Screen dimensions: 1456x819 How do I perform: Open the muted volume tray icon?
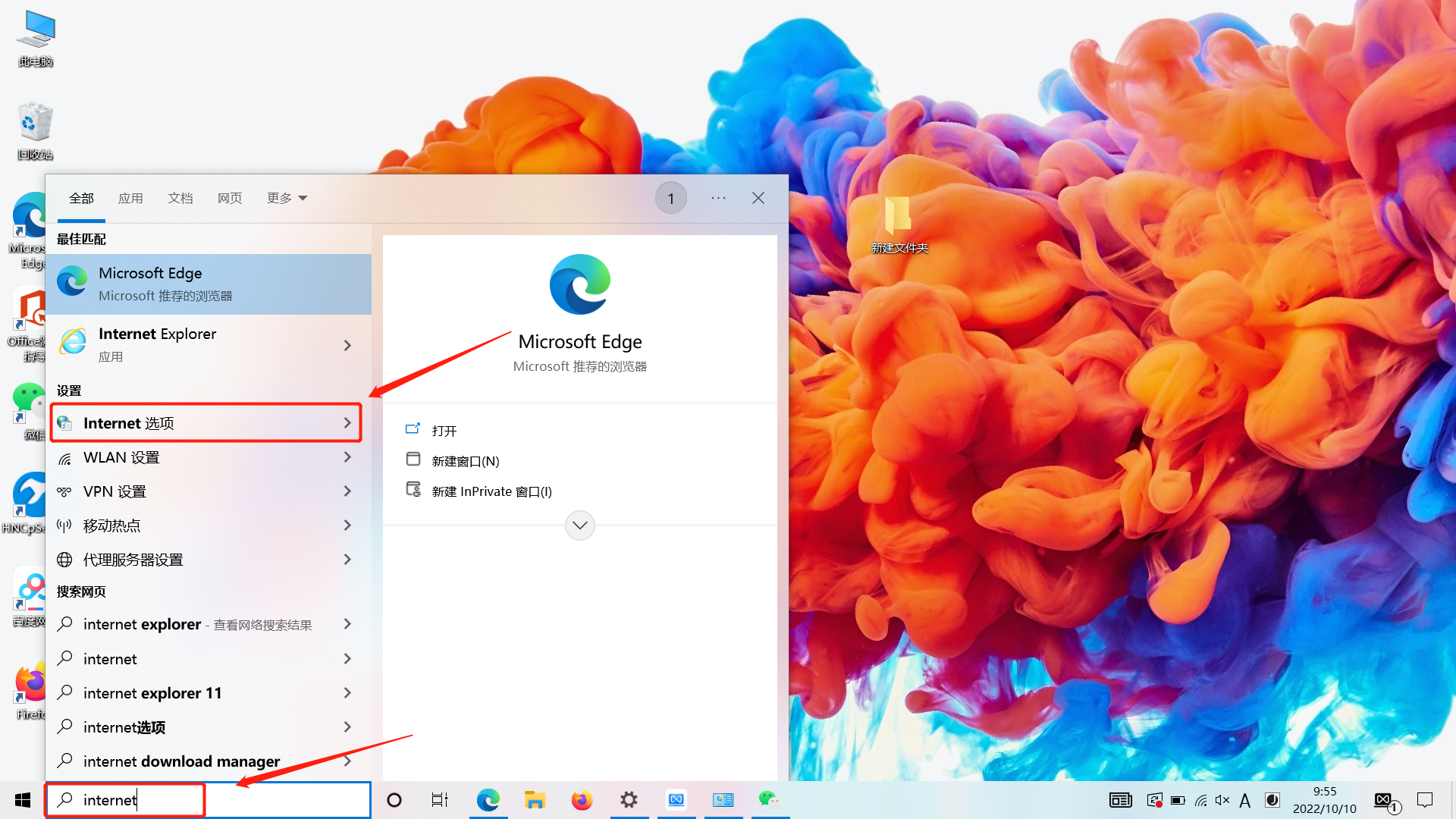tap(1222, 800)
